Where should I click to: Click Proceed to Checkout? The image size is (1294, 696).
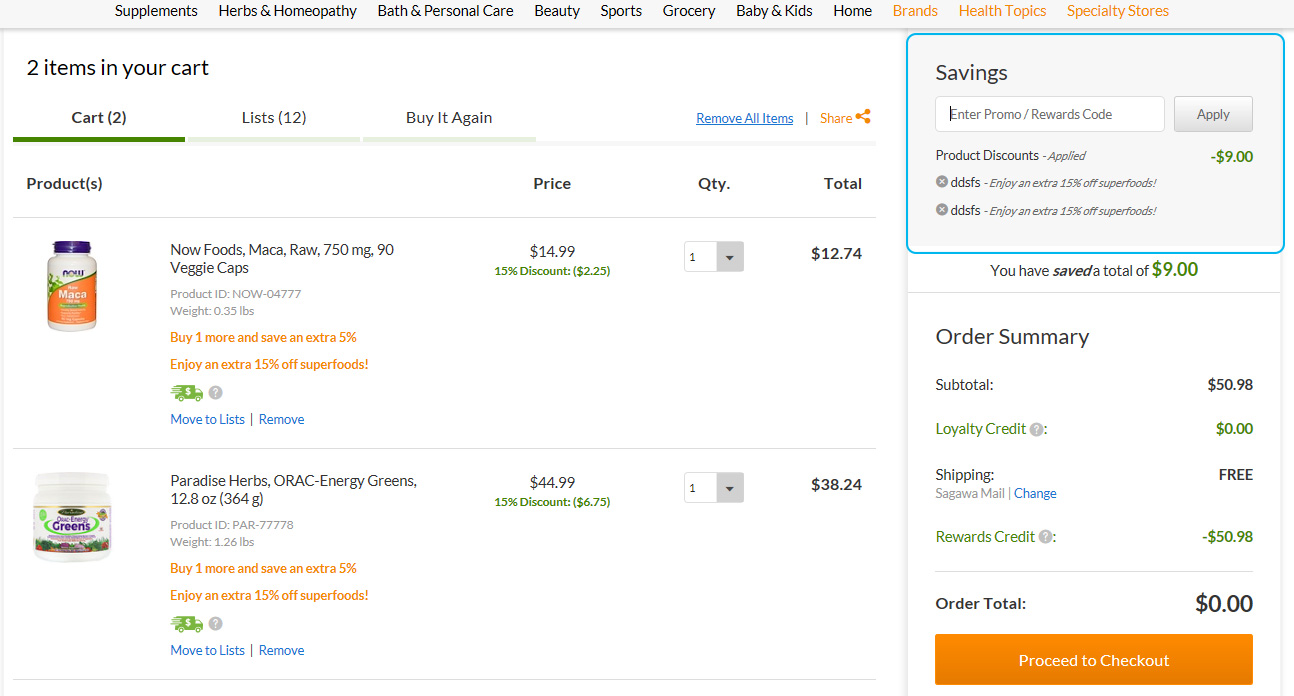coord(1094,660)
